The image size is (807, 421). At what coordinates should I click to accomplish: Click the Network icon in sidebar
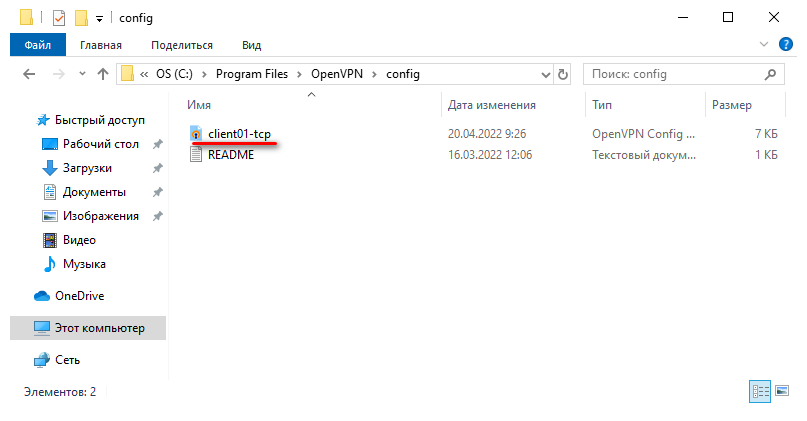(x=42, y=360)
